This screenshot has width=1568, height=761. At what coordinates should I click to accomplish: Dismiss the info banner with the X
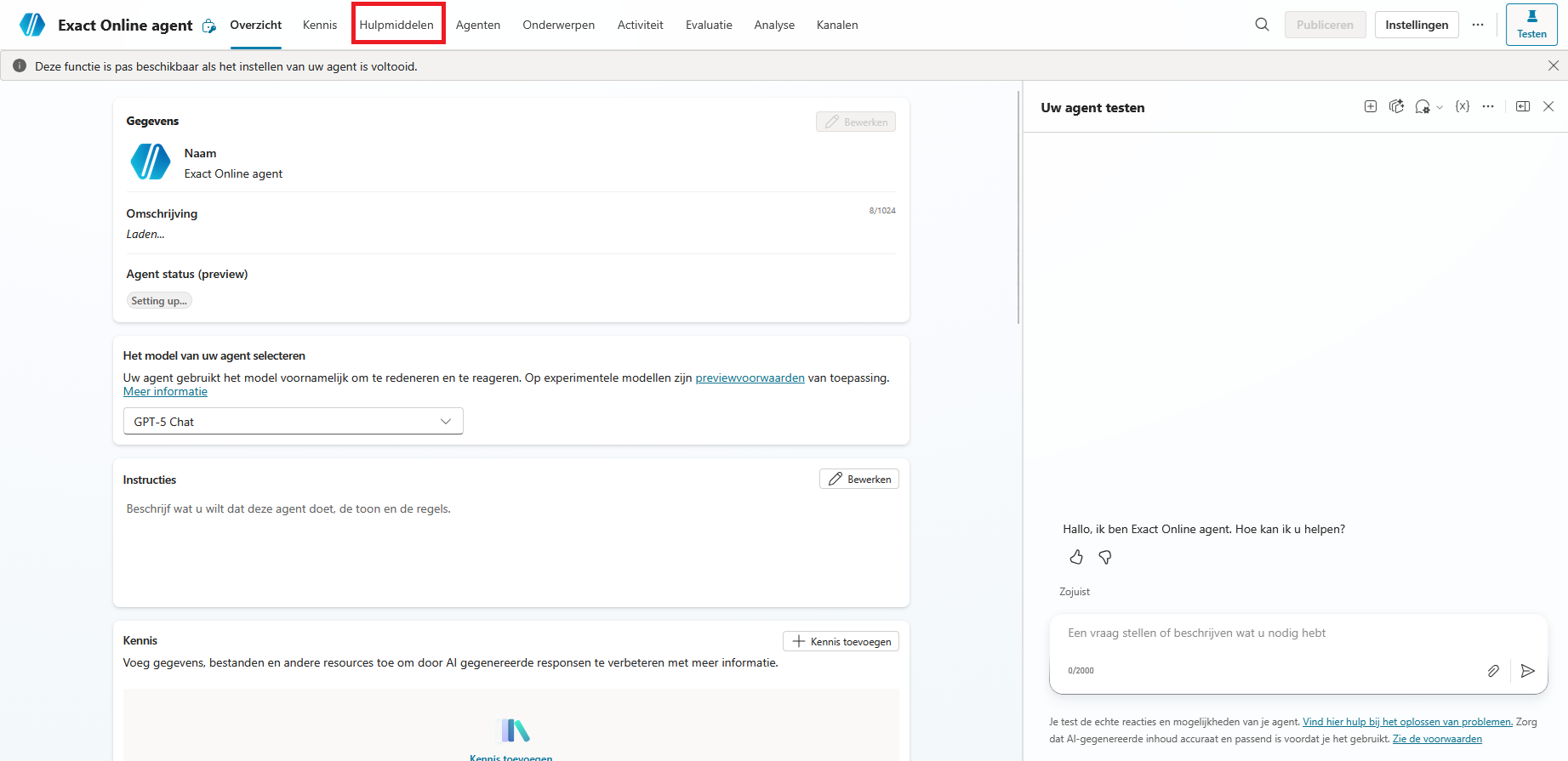tap(1553, 65)
